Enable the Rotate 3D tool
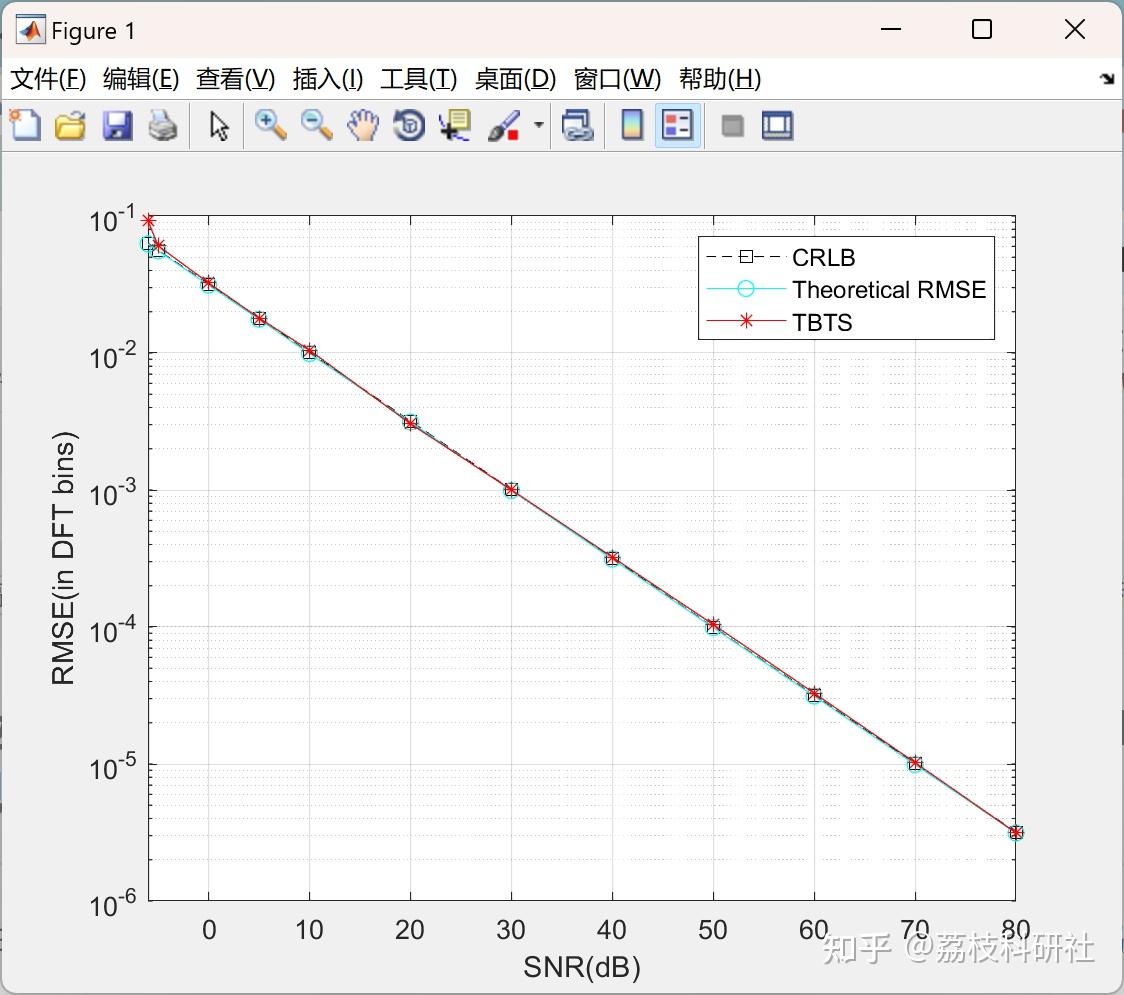Screen dimensions: 1124x995 [x=409, y=125]
